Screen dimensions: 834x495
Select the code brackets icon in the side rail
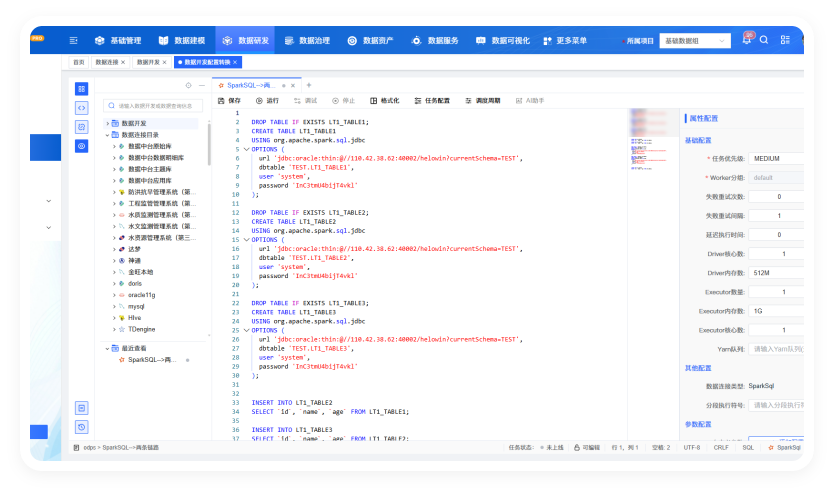coord(81,108)
